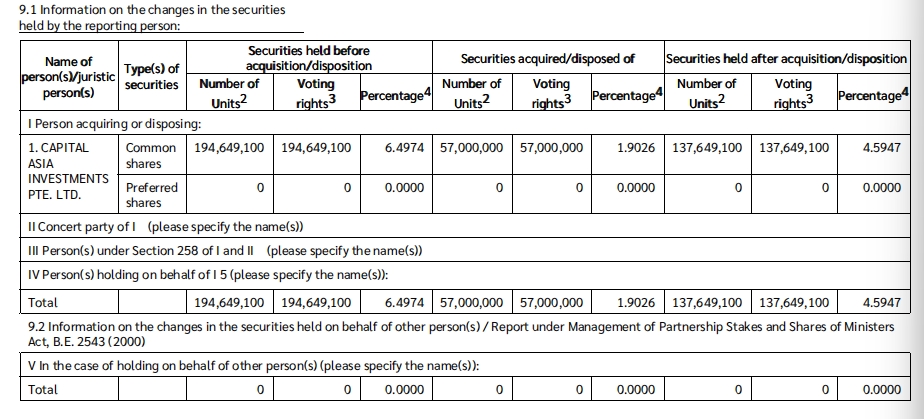Select the "9.2 Information on the changes" paragraph
Viewport: 924px width, 419px height.
(460, 333)
